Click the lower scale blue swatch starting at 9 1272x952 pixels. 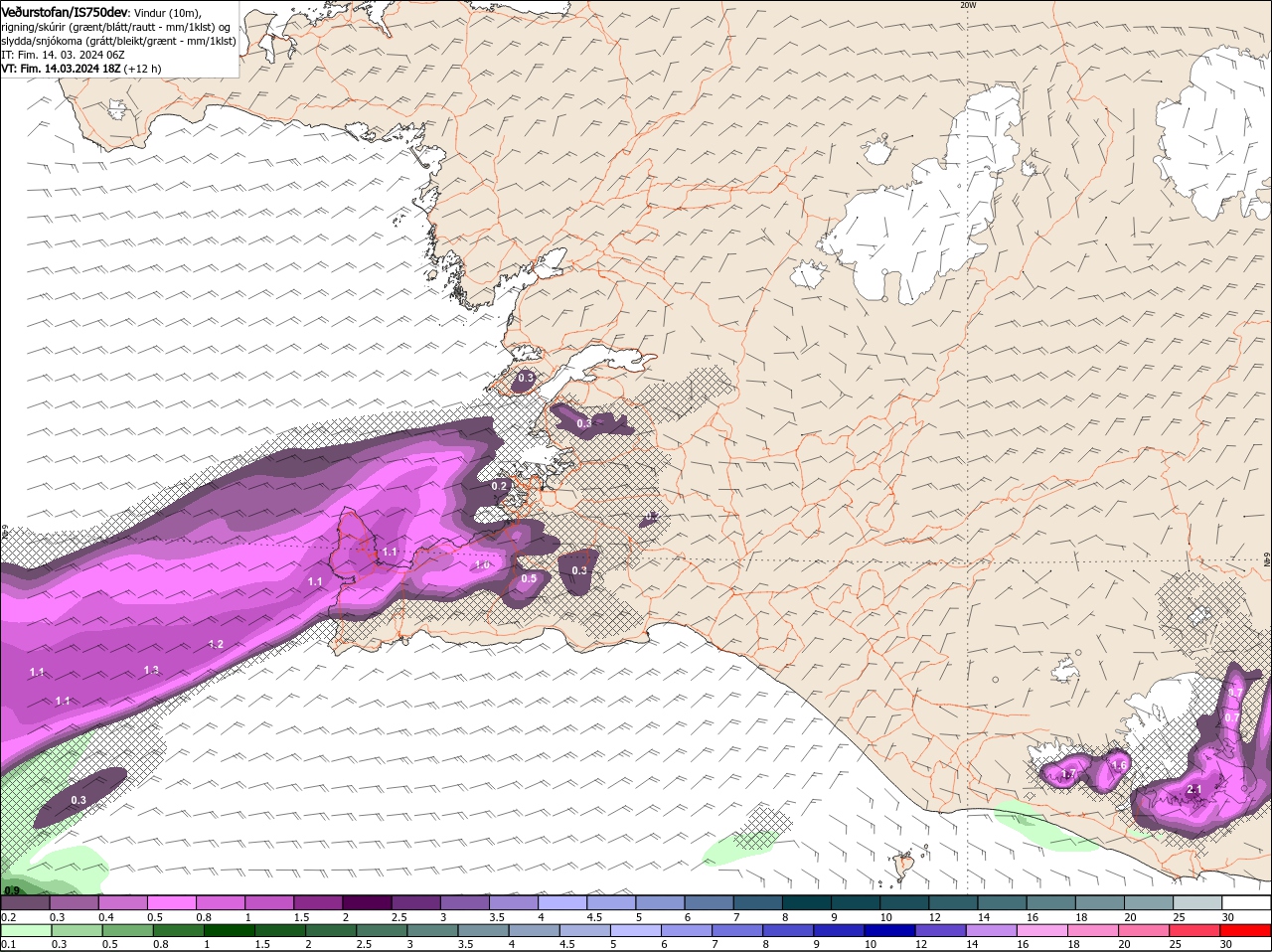[838, 930]
